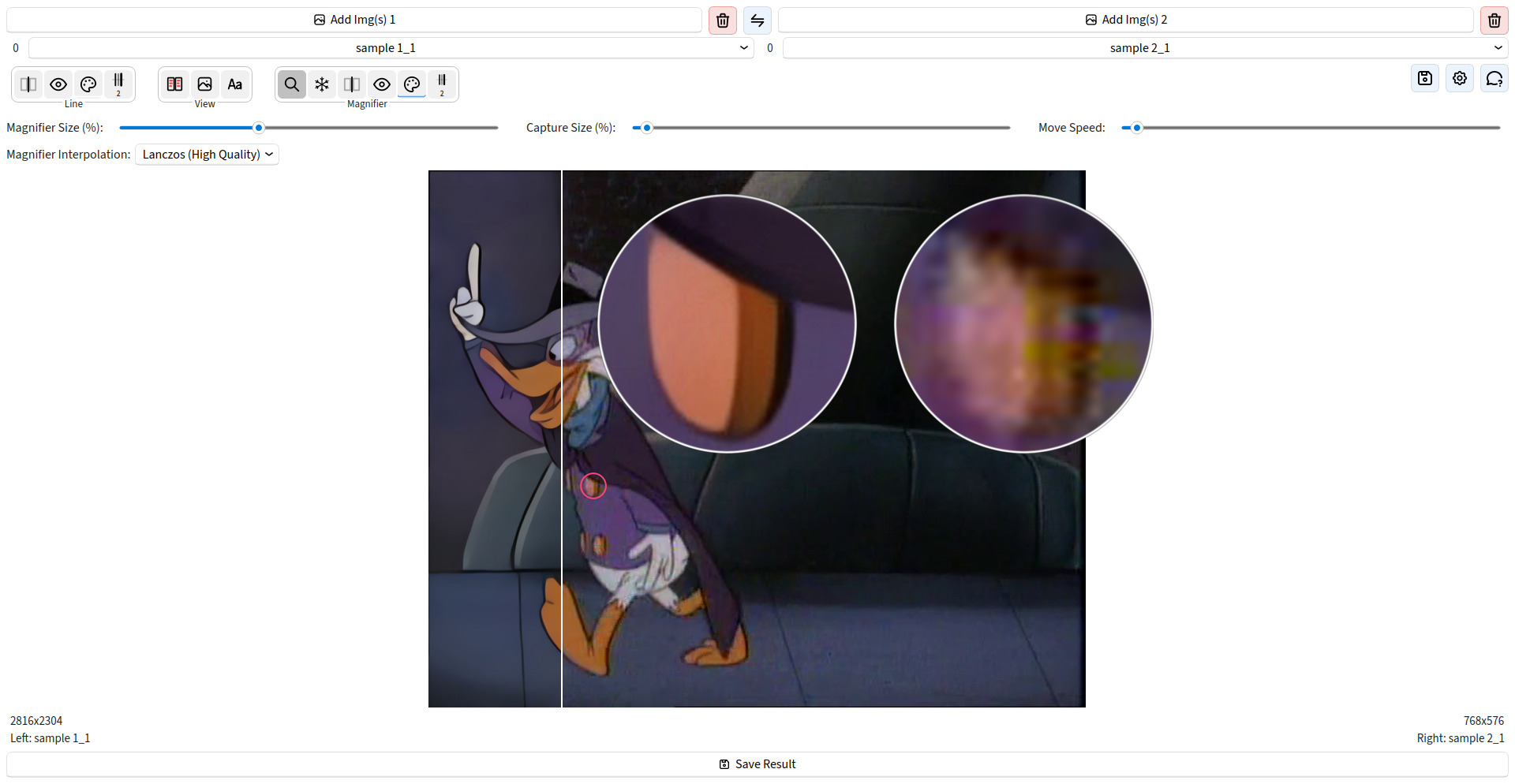Expand the sample 2_1 image dropdown
This screenshot has height=784, width=1515.
click(x=1144, y=48)
